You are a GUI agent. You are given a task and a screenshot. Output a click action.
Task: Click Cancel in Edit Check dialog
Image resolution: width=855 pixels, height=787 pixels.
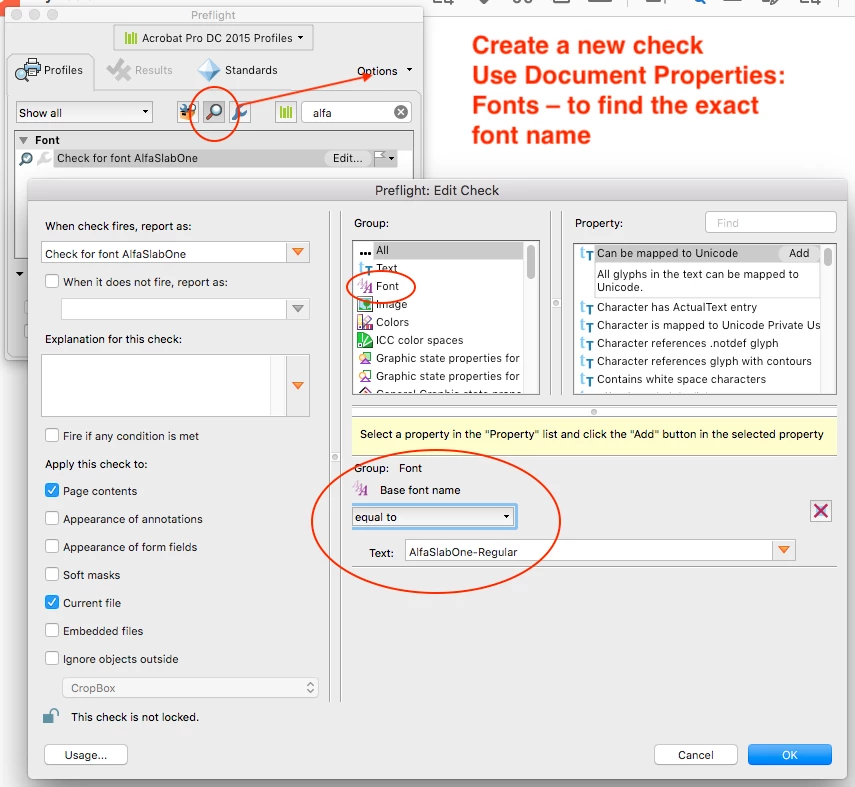[x=695, y=755]
